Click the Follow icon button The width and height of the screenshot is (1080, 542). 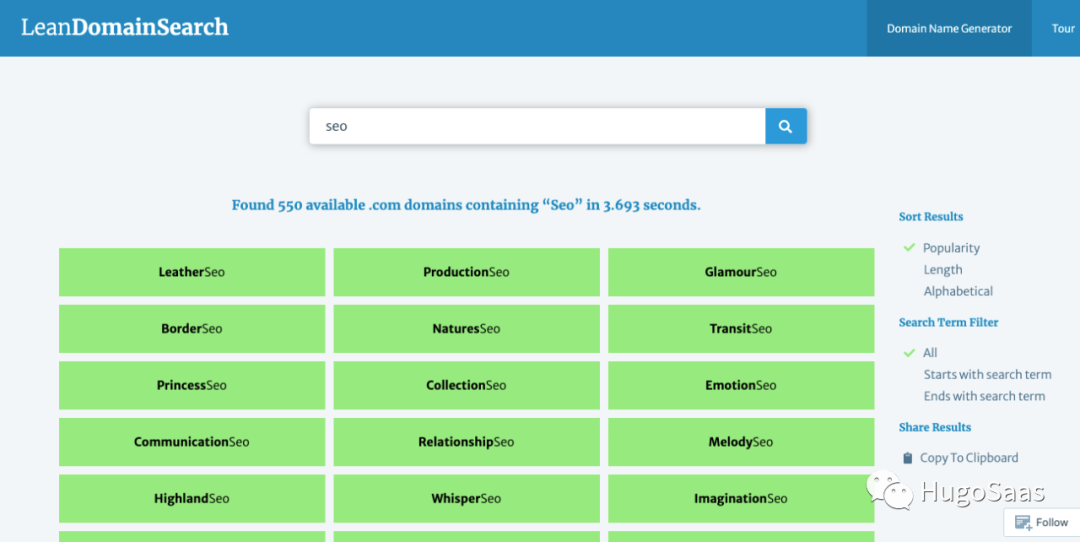1042,522
